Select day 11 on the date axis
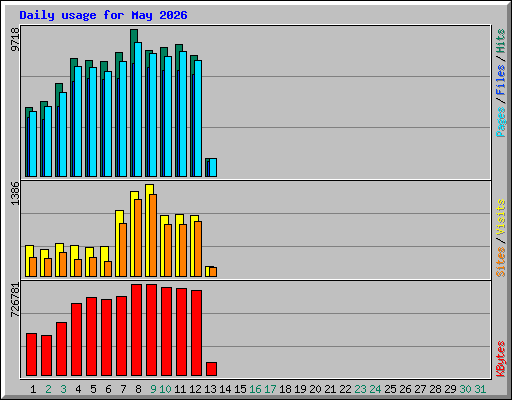This screenshot has width=512, height=400. [180, 389]
